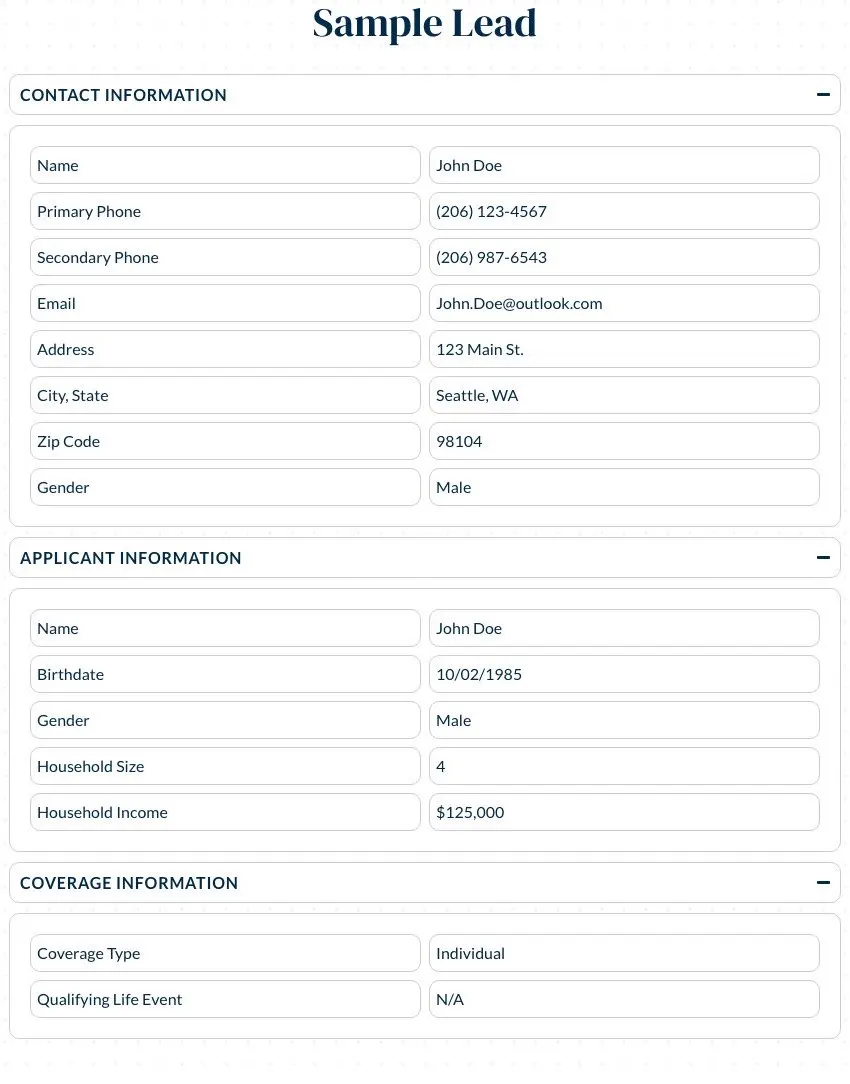Click the Household Size value 4

point(624,766)
